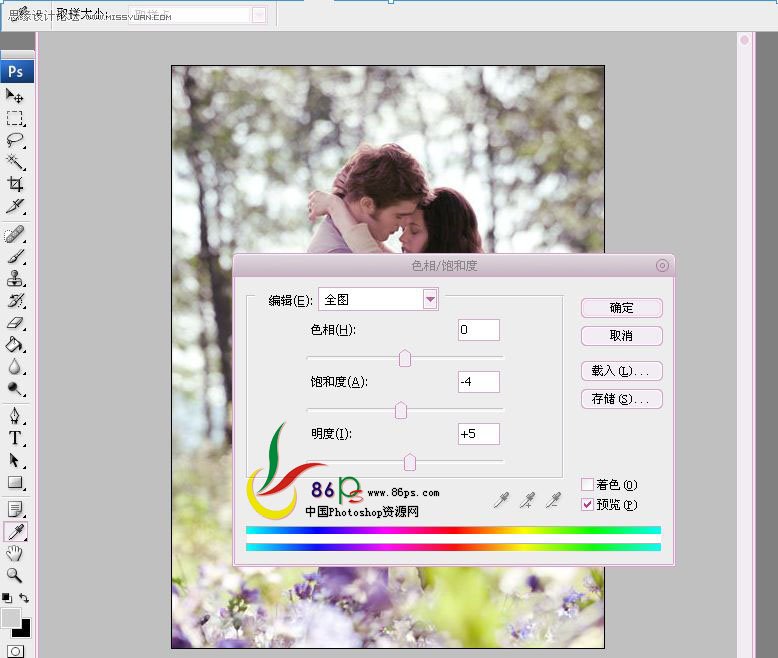Click the 取消 (Cancel) button
Screen dimensions: 778x658
coord(621,336)
